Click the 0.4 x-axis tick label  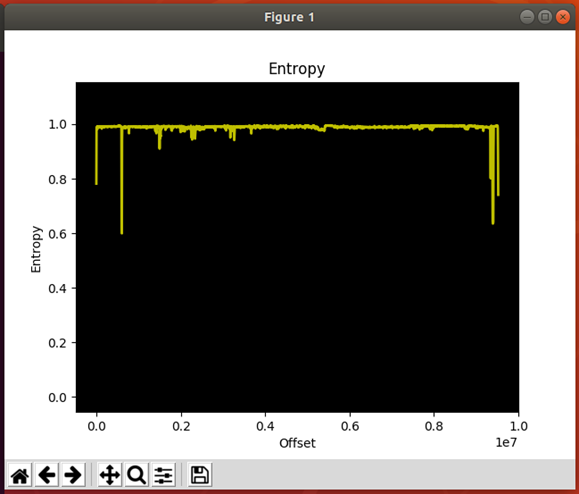(265, 426)
